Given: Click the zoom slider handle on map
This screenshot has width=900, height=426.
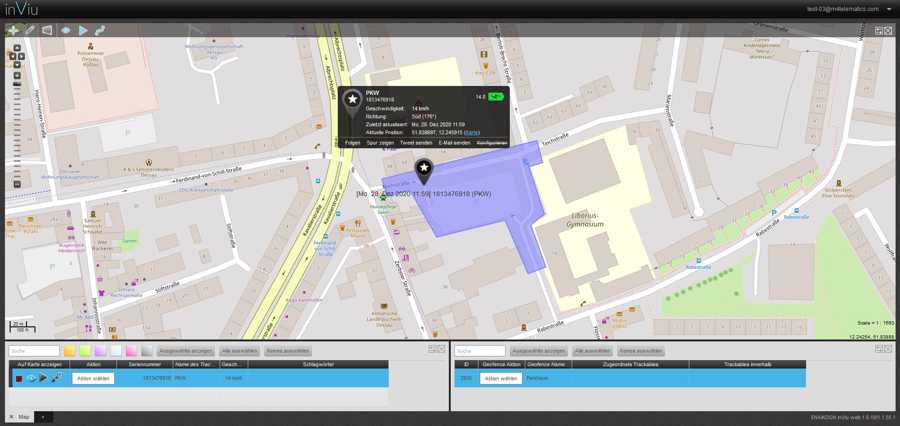Looking at the screenshot, I should (17, 84).
